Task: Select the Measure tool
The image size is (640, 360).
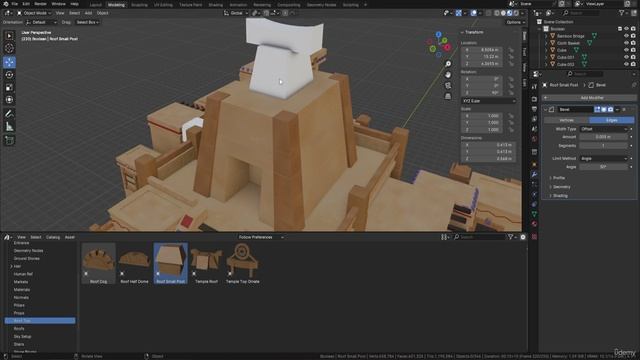Action: [x=9, y=127]
